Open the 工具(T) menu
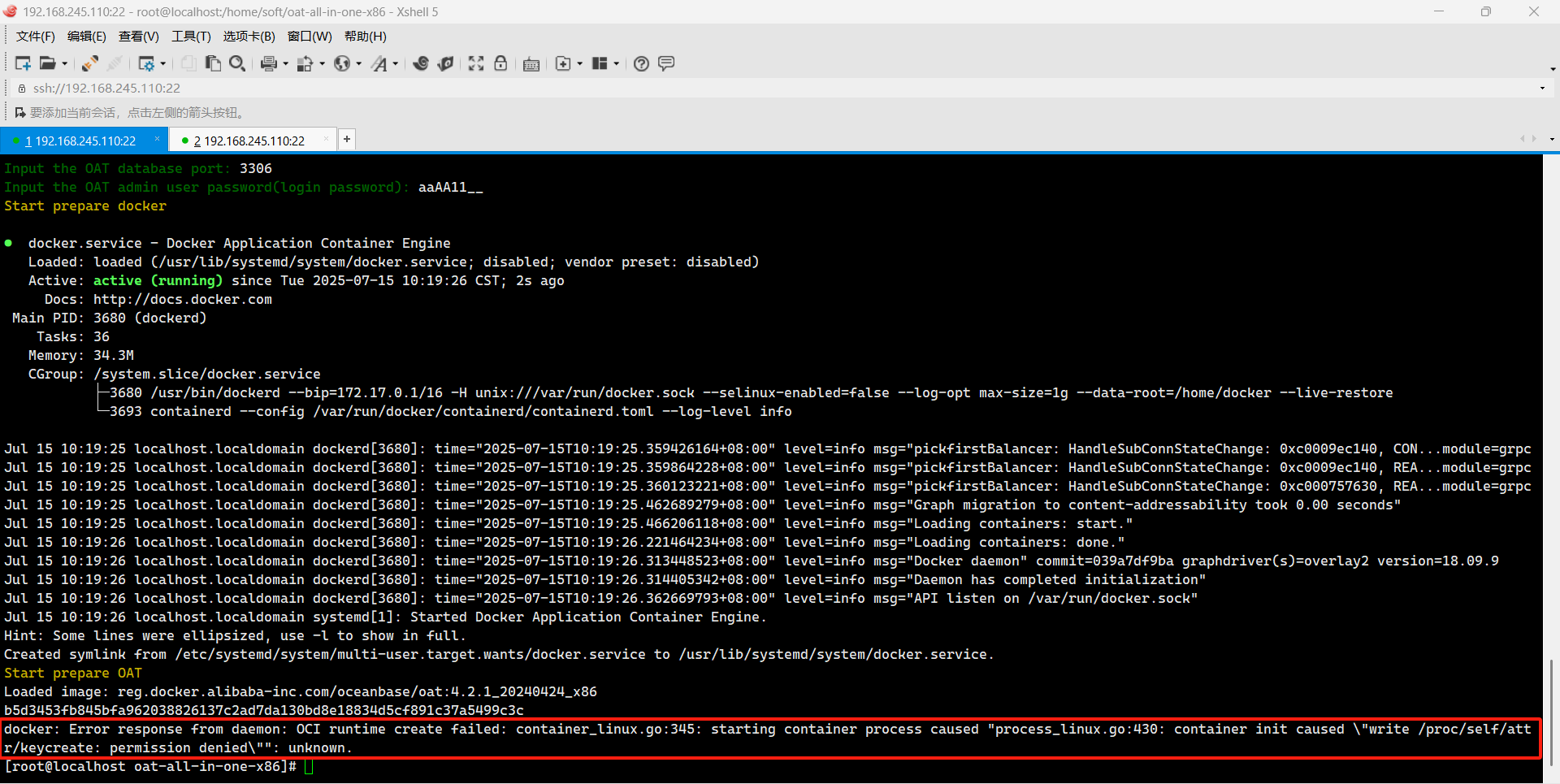 point(191,37)
